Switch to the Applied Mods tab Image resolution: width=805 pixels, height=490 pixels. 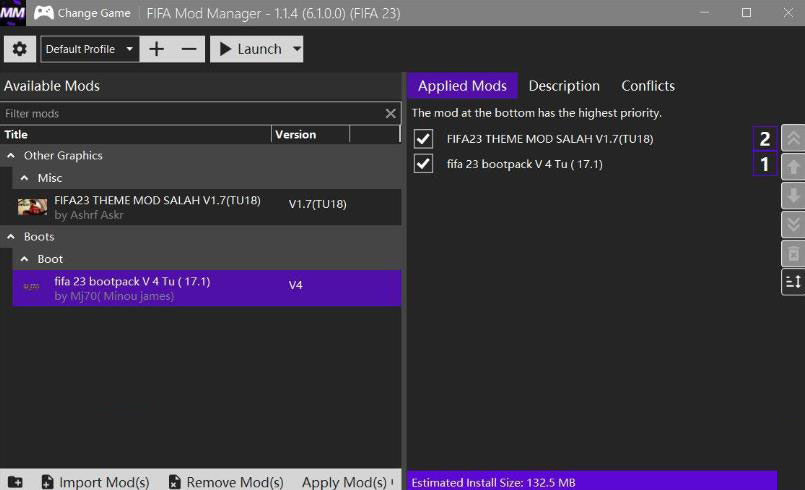[462, 86]
